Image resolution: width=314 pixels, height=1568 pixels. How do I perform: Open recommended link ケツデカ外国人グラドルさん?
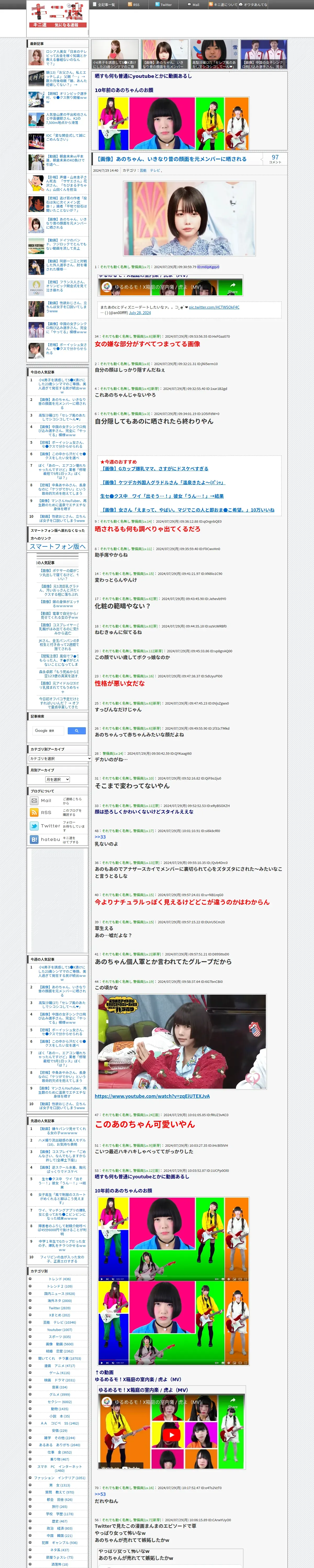(x=162, y=483)
